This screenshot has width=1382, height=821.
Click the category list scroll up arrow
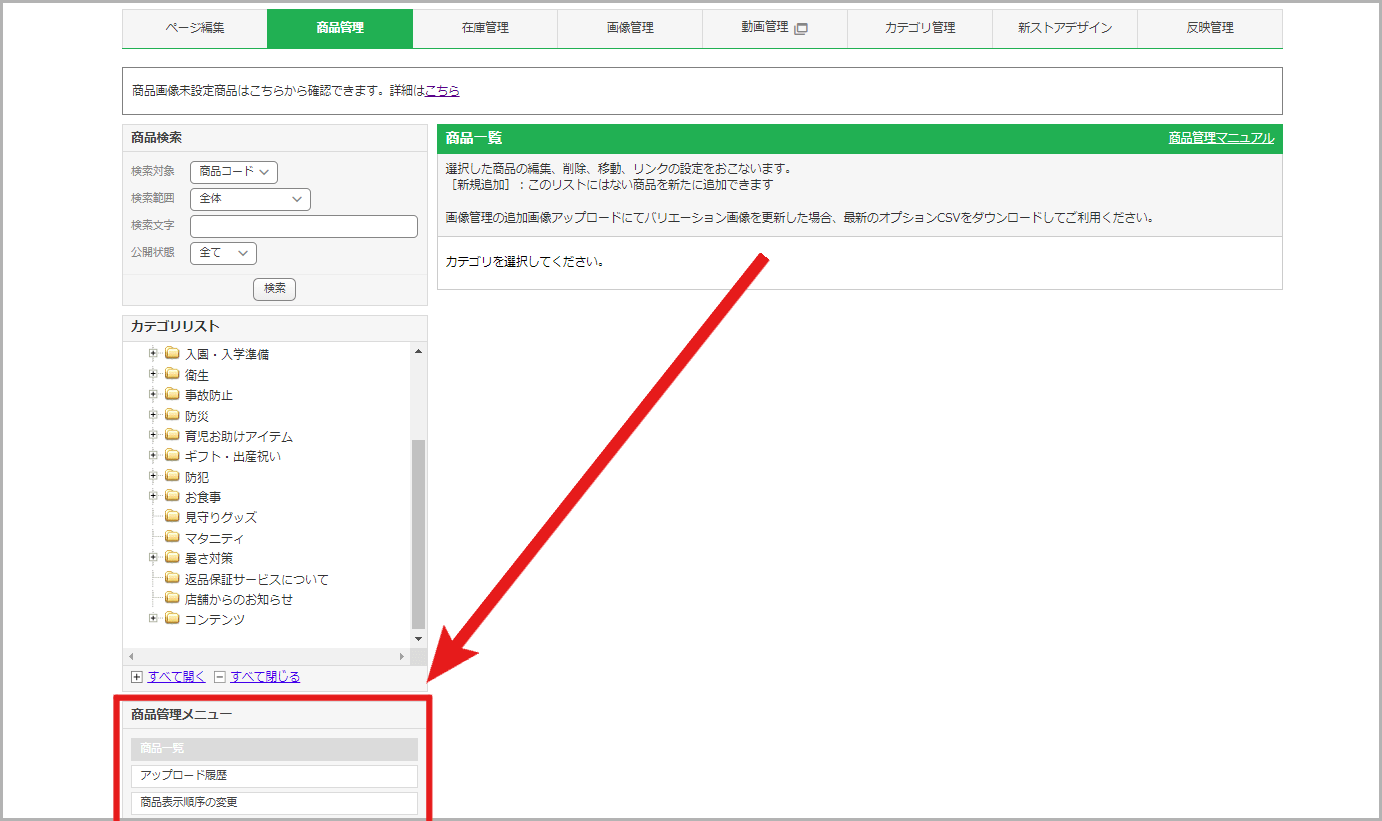click(x=419, y=351)
